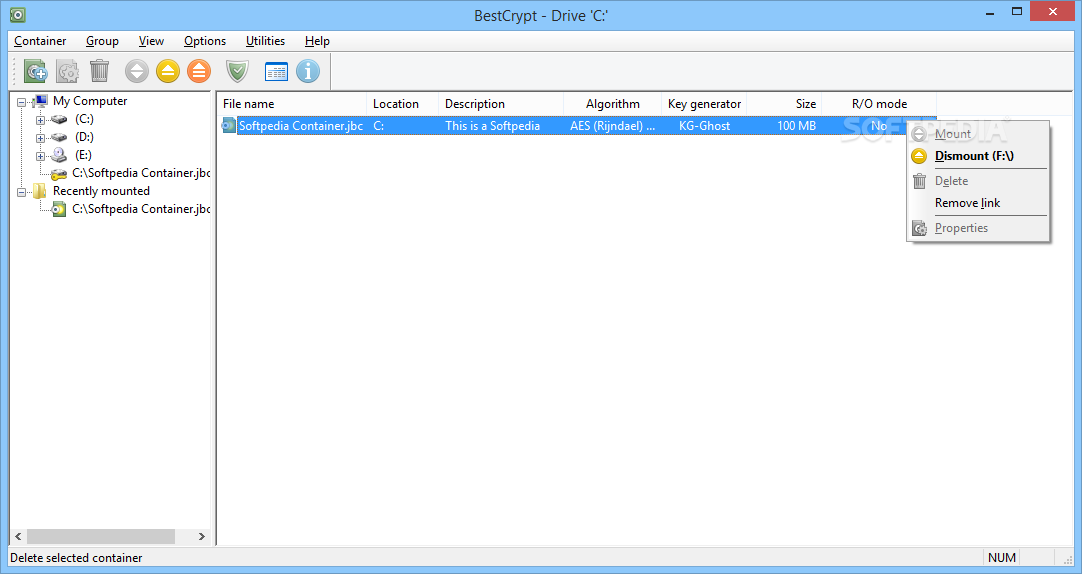Click the trash Delete container toolbar icon
Screen dimensions: 1082x574
tap(99, 70)
